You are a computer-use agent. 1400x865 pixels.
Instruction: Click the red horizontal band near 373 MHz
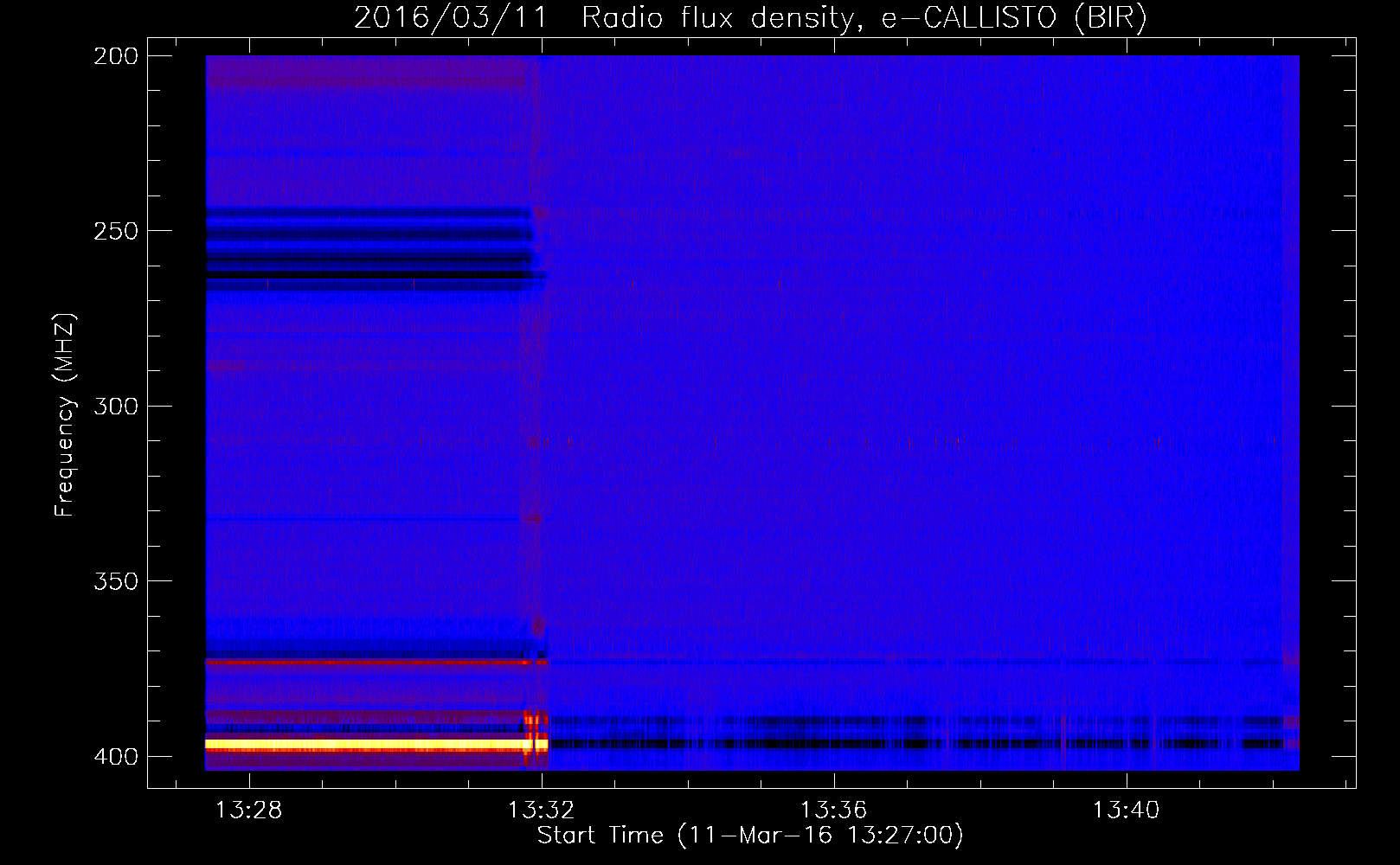376,662
